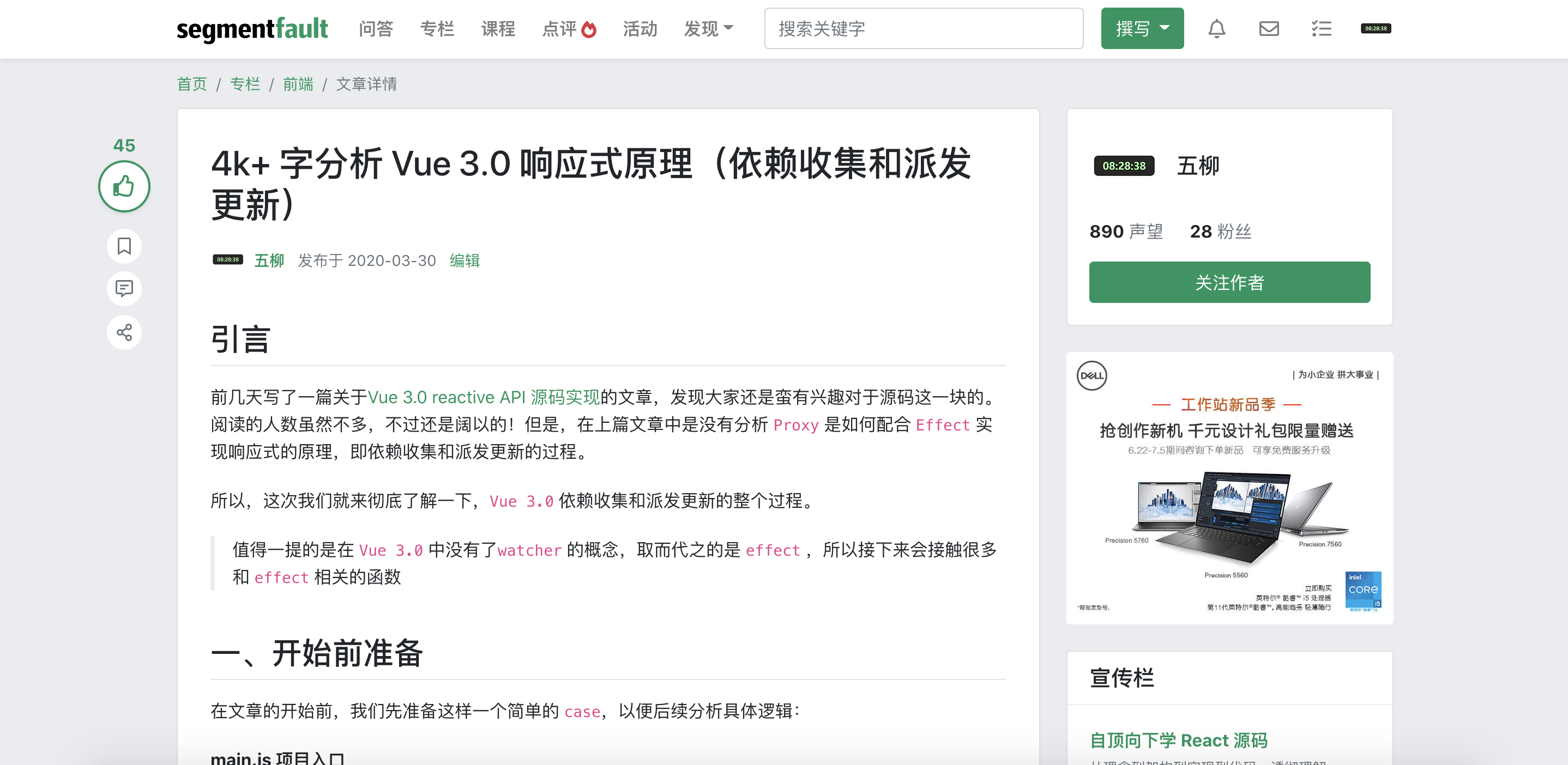The height and width of the screenshot is (765, 1568).
Task: Click the 关注作者 button
Action: click(1229, 282)
